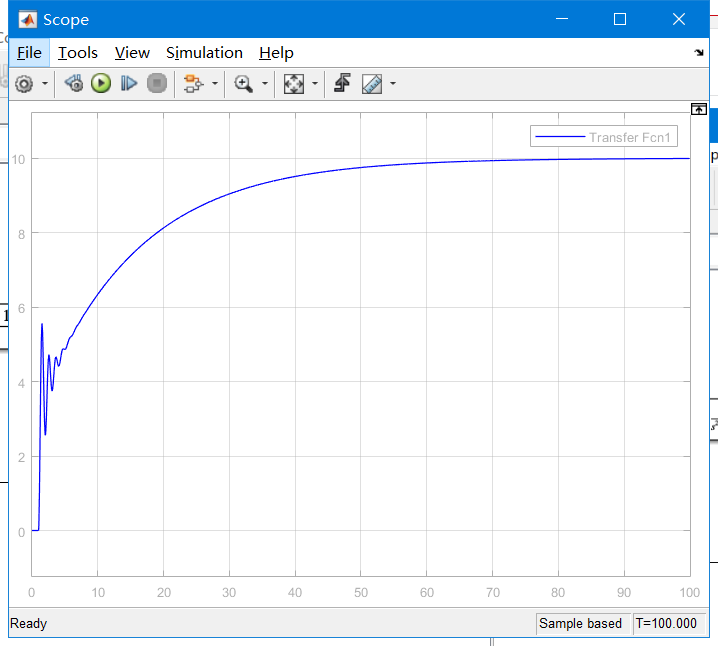Click the Step Forward button
Viewport: 718px width, 646px height.
click(x=129, y=83)
